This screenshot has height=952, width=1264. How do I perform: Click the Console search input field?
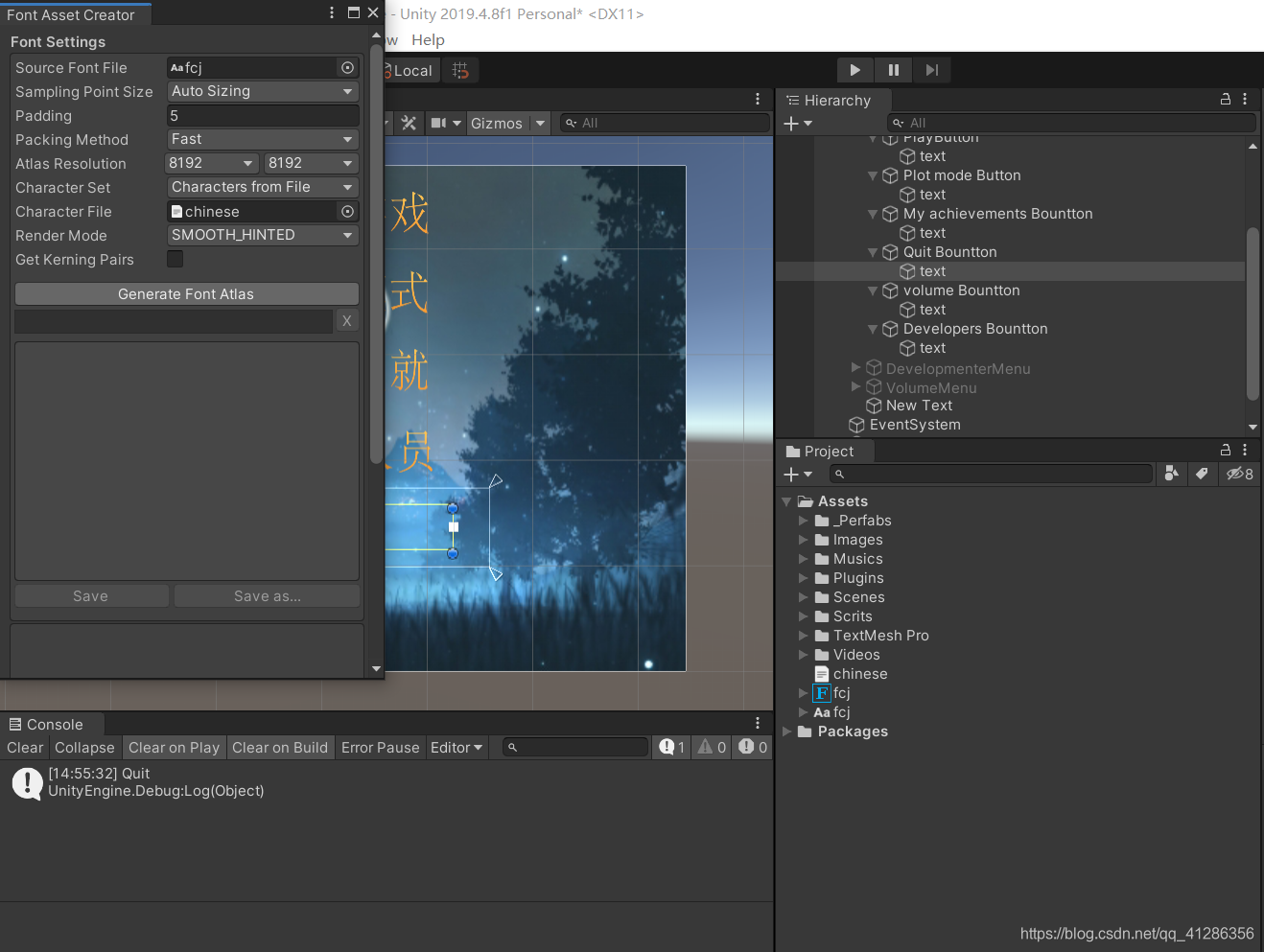click(575, 747)
